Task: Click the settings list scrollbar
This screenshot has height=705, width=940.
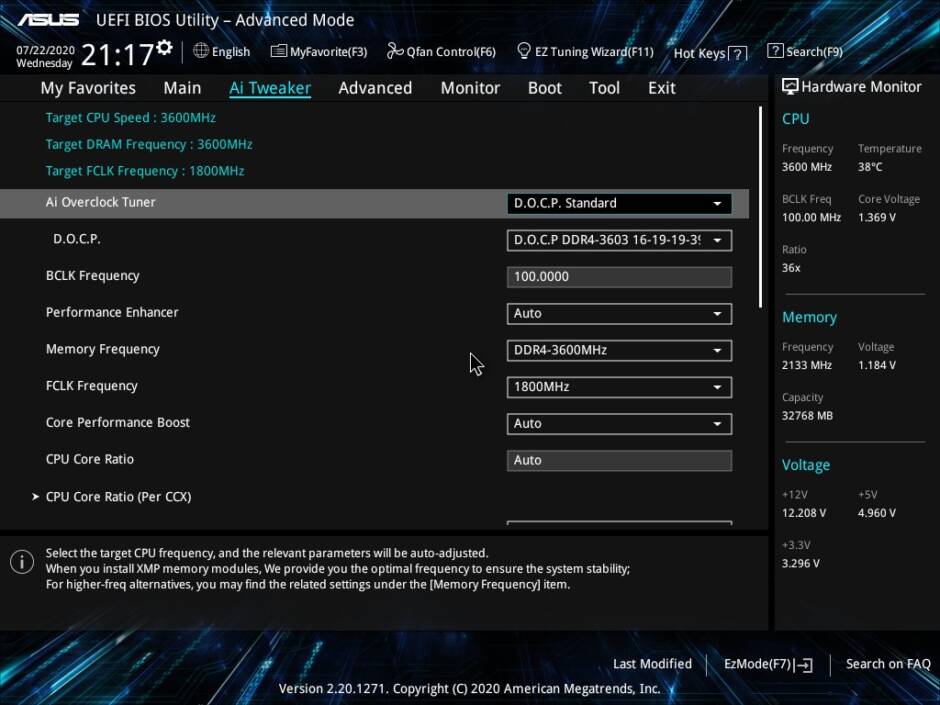Action: pos(760,207)
